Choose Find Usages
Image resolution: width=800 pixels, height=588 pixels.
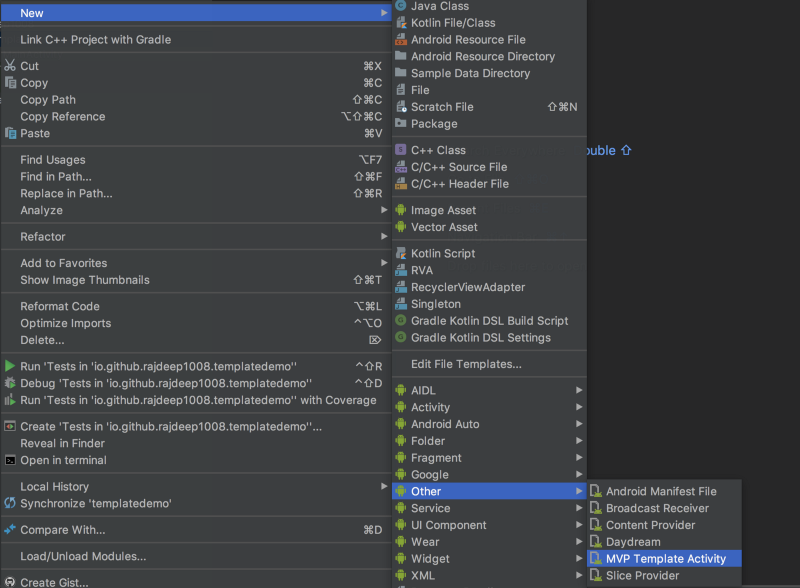point(196,160)
